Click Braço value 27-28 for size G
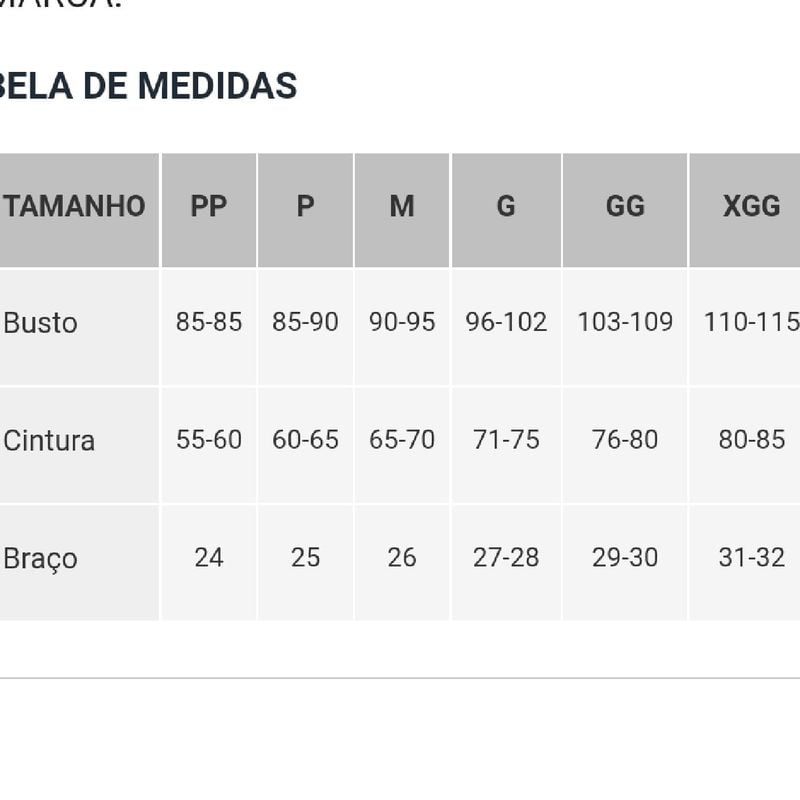This screenshot has height=800, width=800. pyautogui.click(x=506, y=557)
